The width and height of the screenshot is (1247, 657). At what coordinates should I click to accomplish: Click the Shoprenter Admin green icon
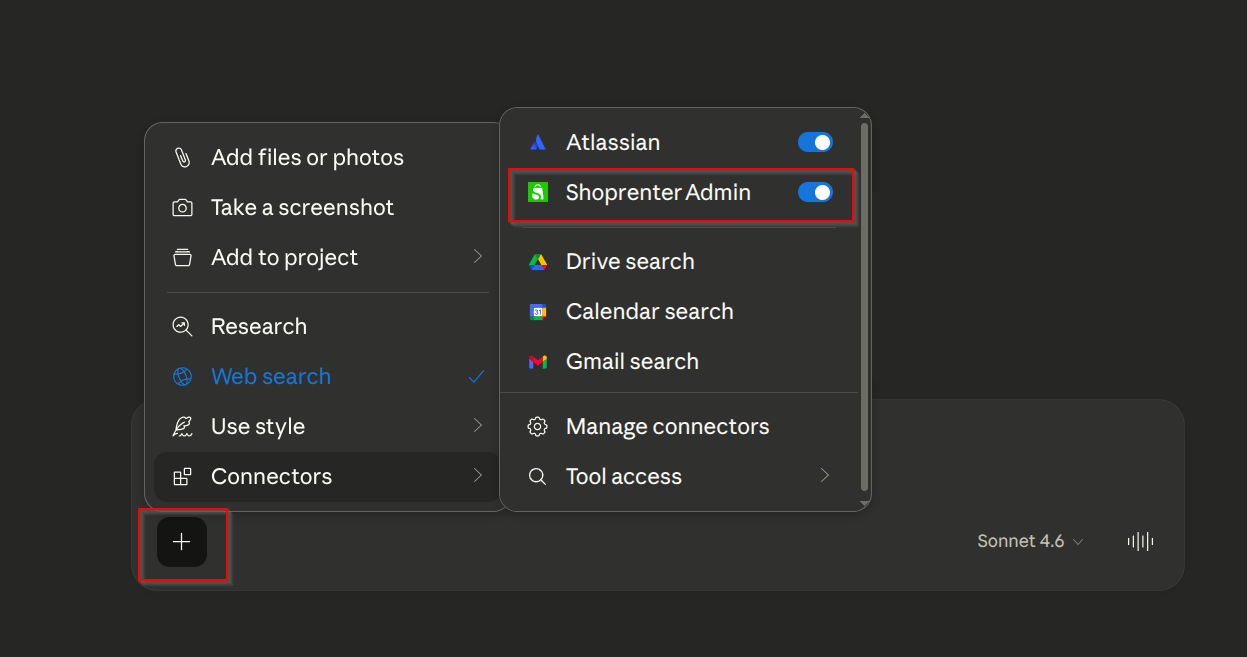(x=538, y=192)
